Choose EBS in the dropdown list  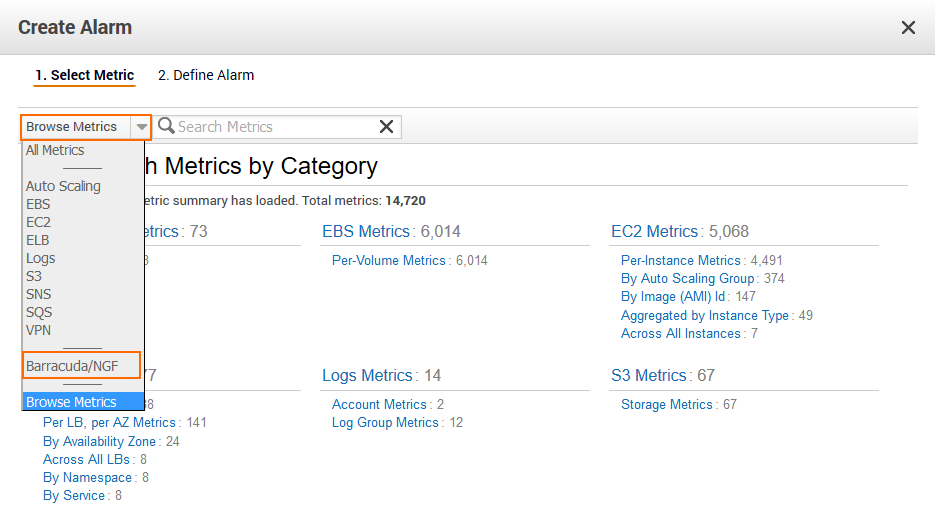[x=38, y=204]
